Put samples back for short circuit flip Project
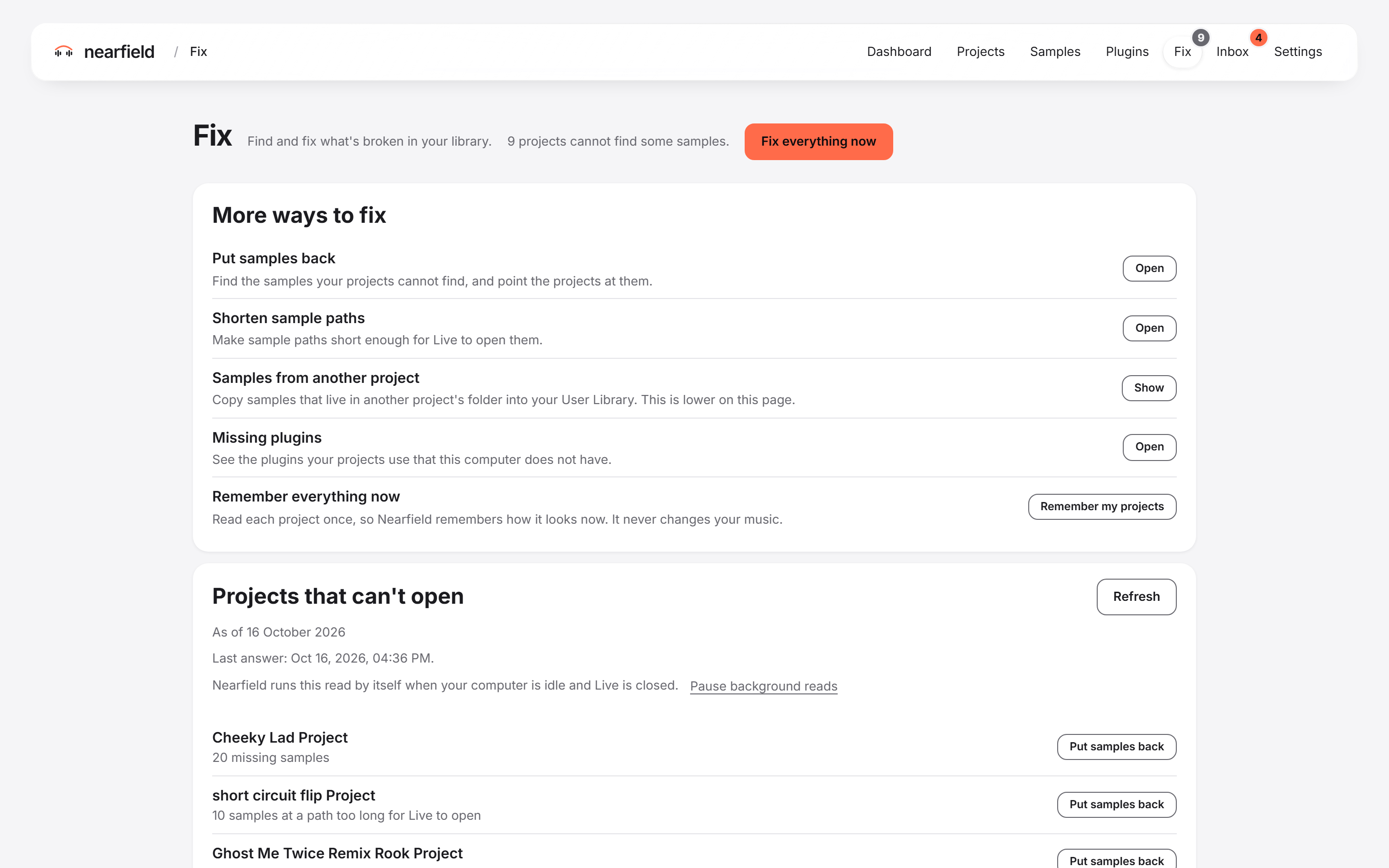1389x868 pixels. tap(1117, 805)
